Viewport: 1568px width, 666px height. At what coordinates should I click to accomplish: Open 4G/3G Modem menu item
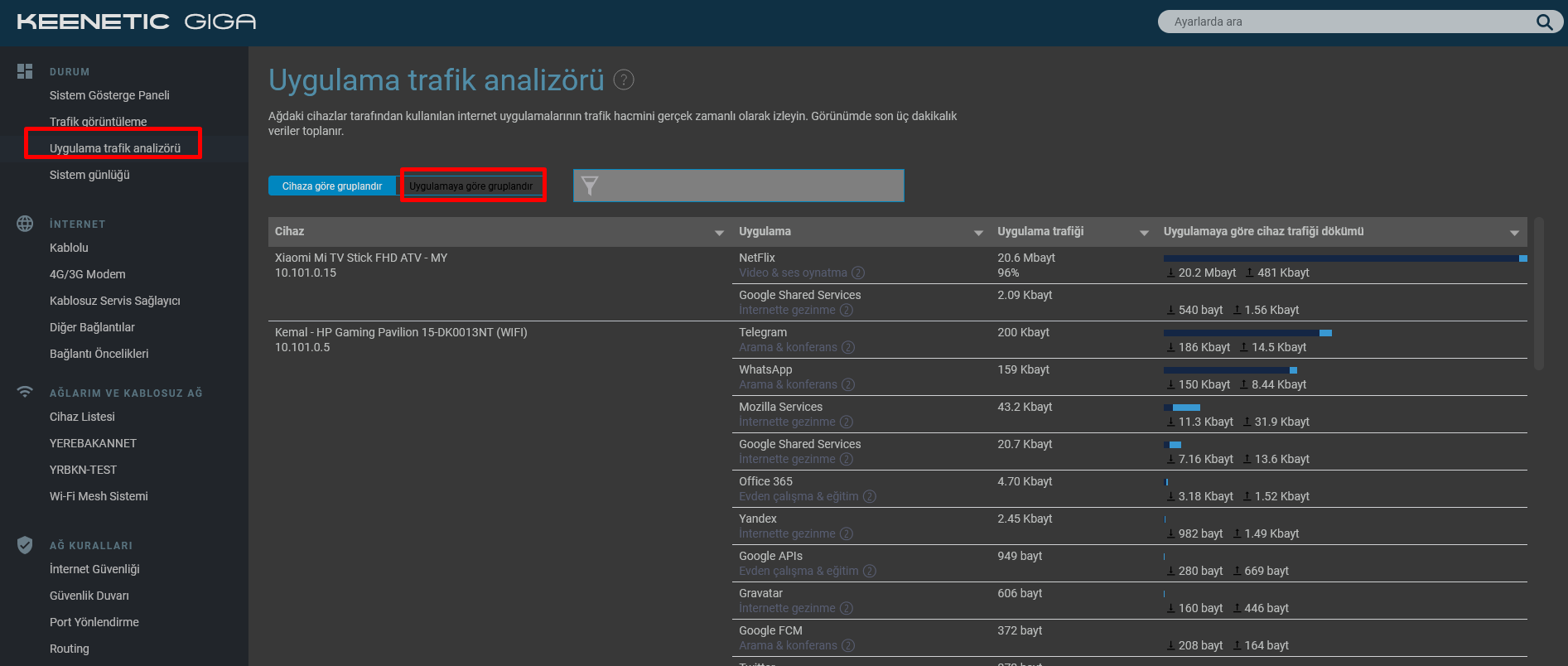88,274
